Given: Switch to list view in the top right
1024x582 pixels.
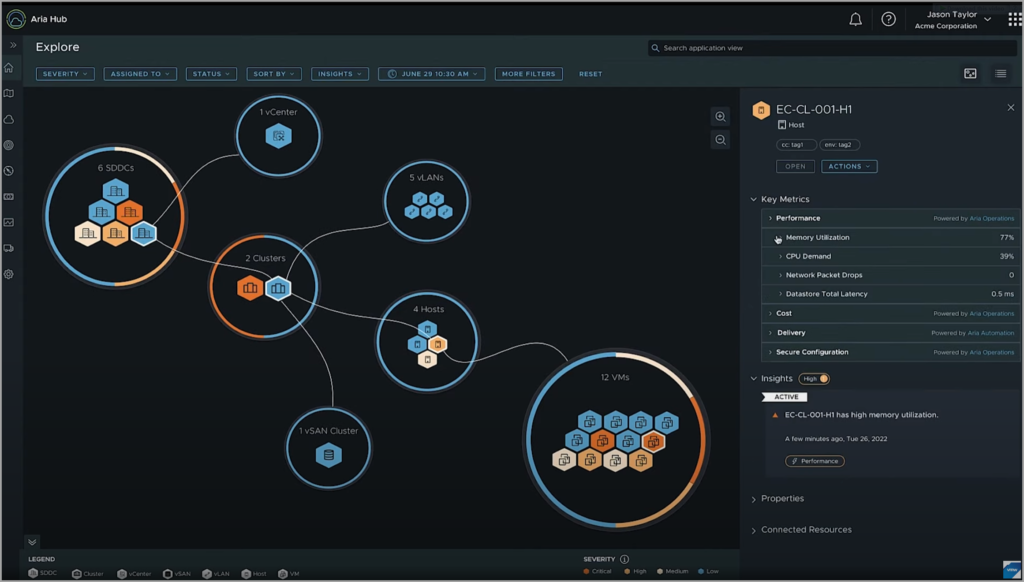Looking at the screenshot, I should tap(1000, 73).
